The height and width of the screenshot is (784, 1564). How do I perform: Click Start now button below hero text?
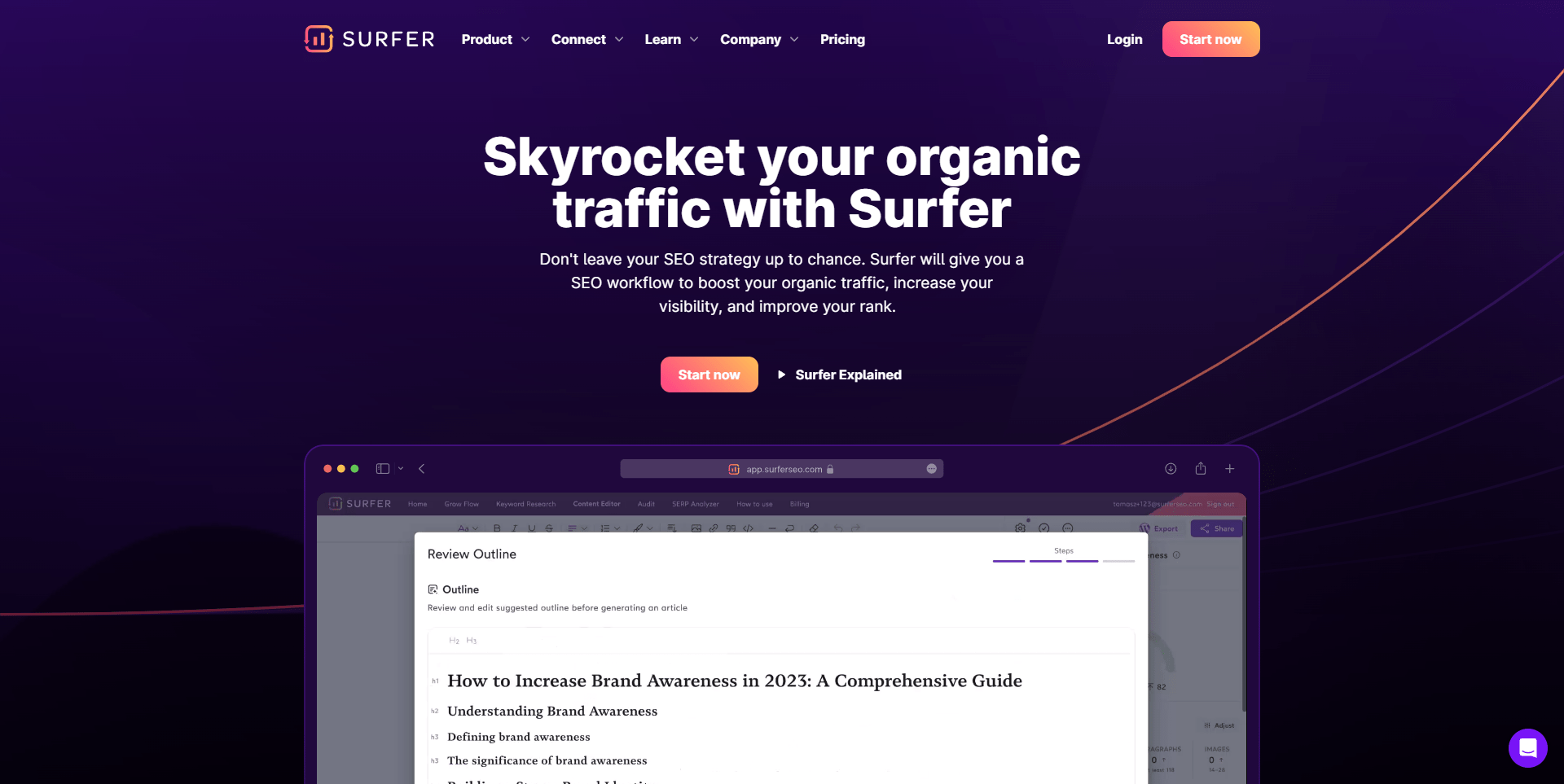click(709, 374)
